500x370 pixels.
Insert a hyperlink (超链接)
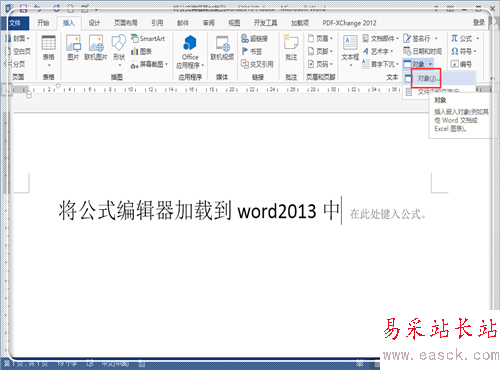[255, 39]
